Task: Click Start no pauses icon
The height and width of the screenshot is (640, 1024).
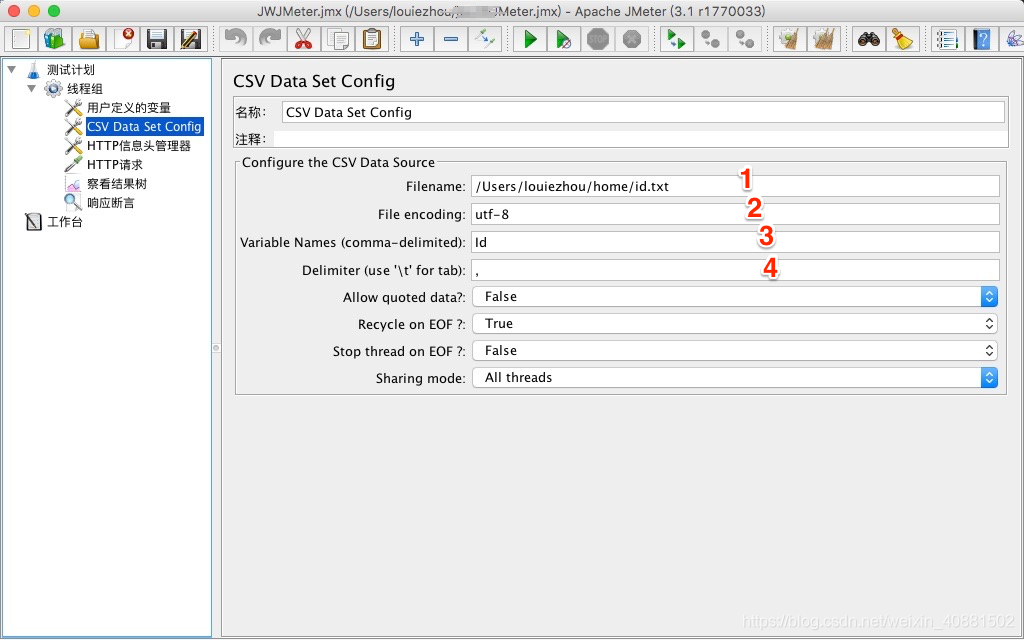Action: (x=564, y=39)
